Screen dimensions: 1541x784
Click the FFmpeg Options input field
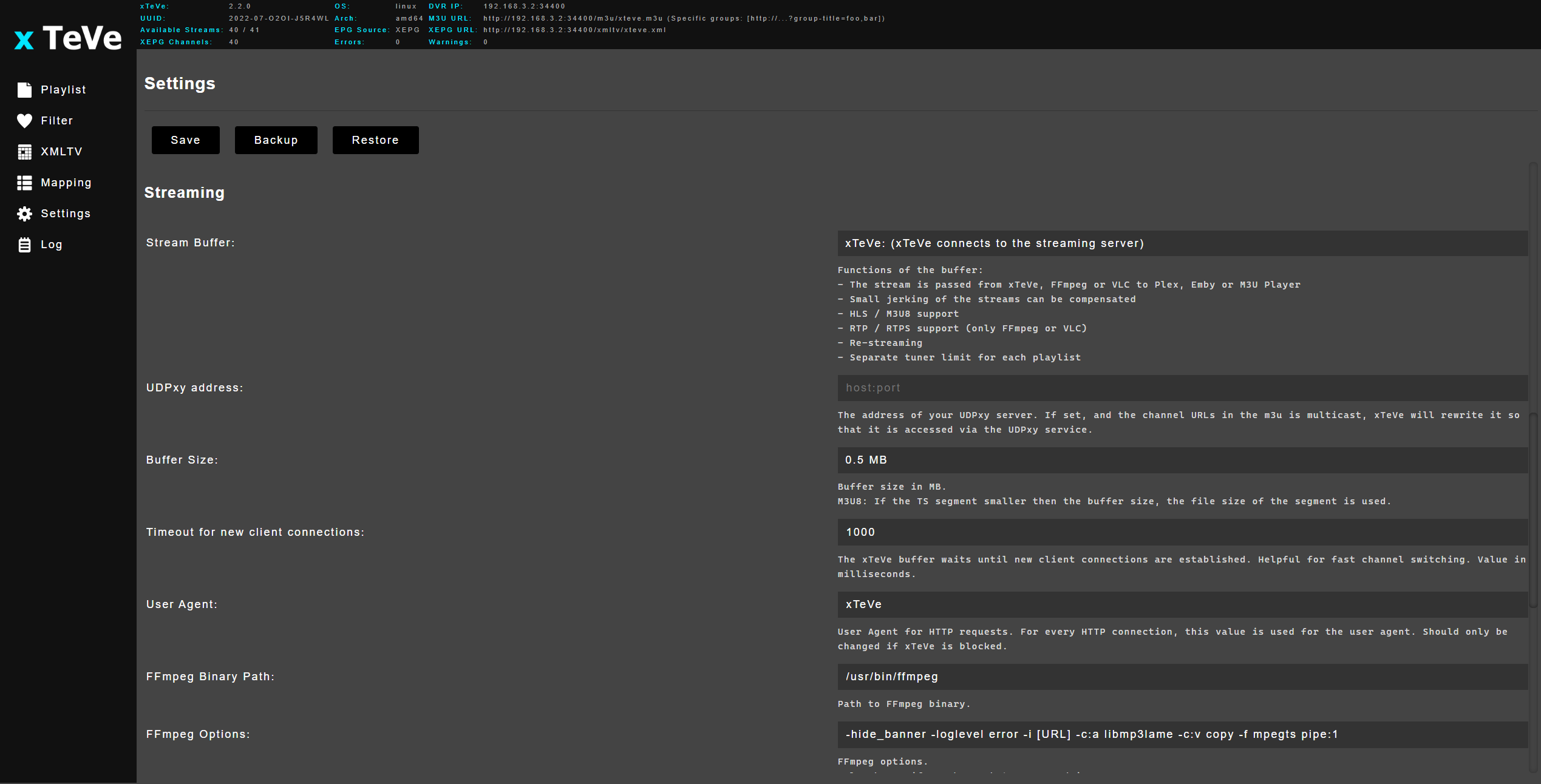1182,734
